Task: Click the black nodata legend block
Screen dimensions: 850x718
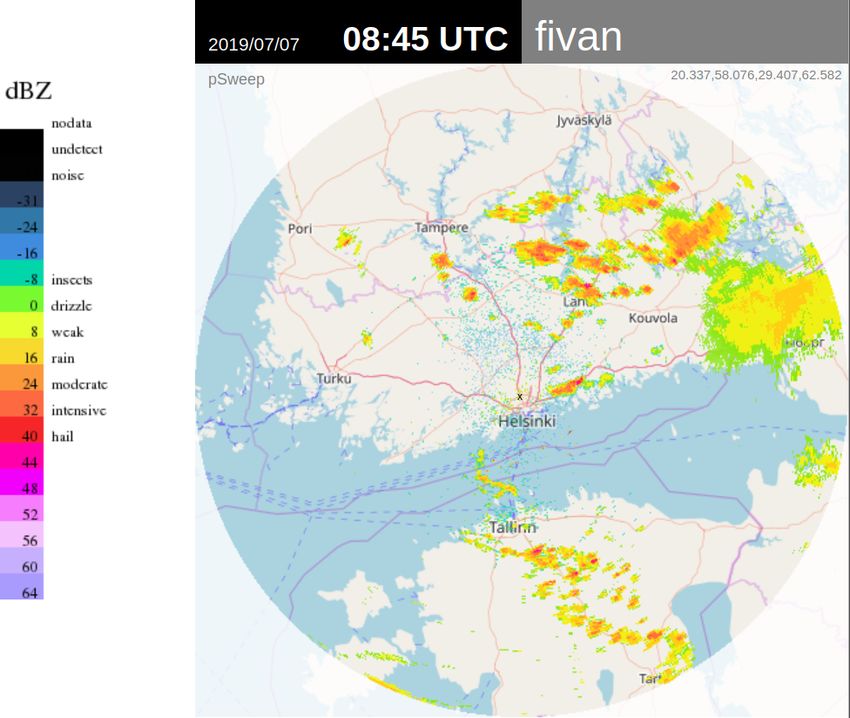Action: pos(22,155)
